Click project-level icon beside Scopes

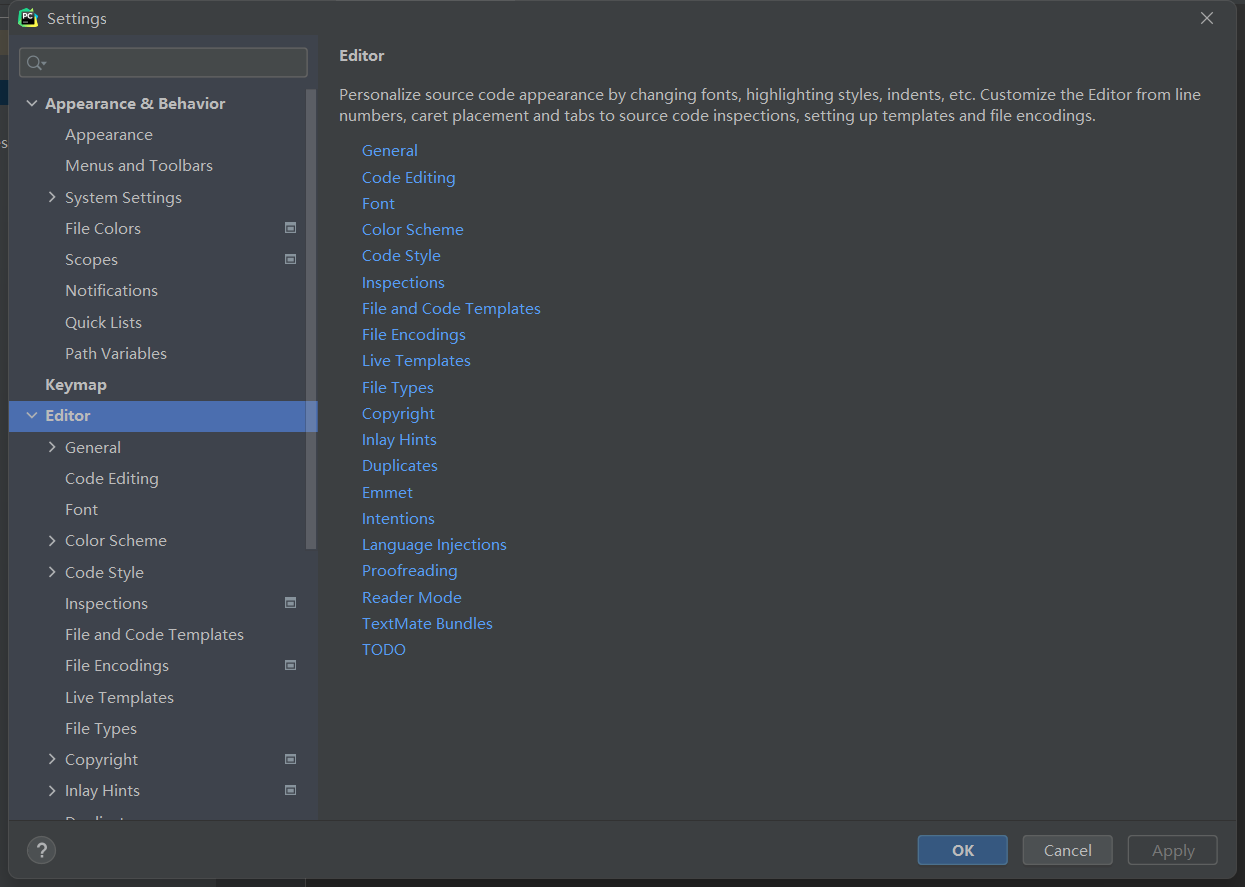coord(290,259)
